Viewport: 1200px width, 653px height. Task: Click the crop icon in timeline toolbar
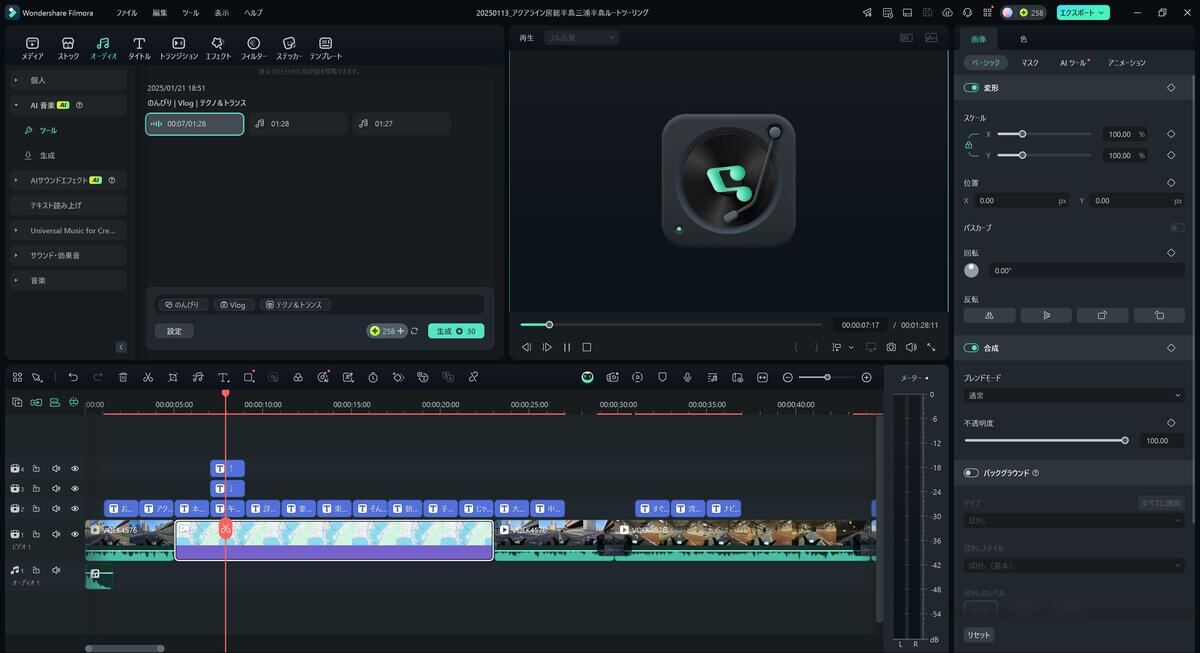[x=173, y=377]
